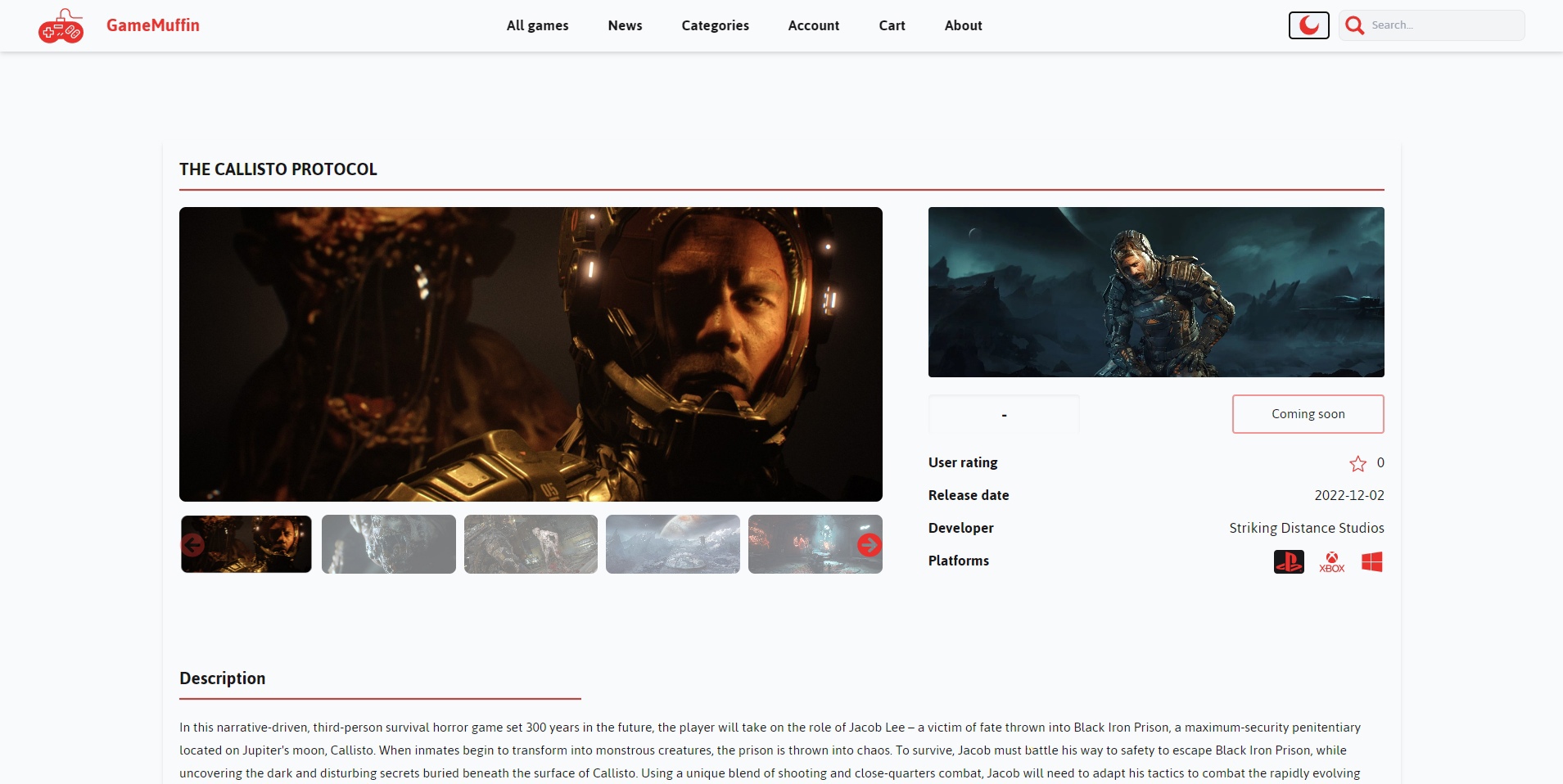Go to next gallery image arrow
Viewport: 1563px width, 784px height.
pyautogui.click(x=869, y=545)
